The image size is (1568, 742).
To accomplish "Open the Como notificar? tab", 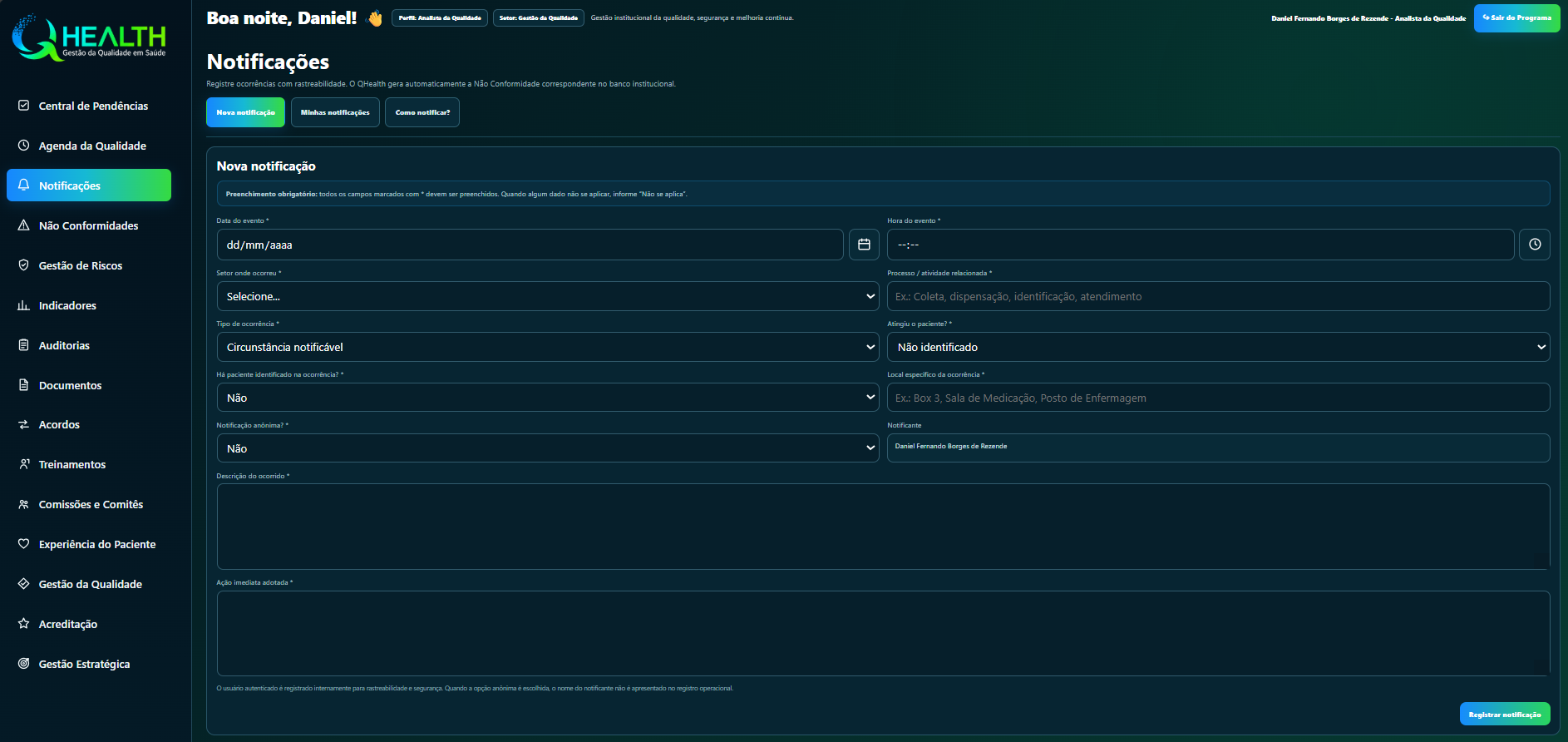I will tap(422, 112).
